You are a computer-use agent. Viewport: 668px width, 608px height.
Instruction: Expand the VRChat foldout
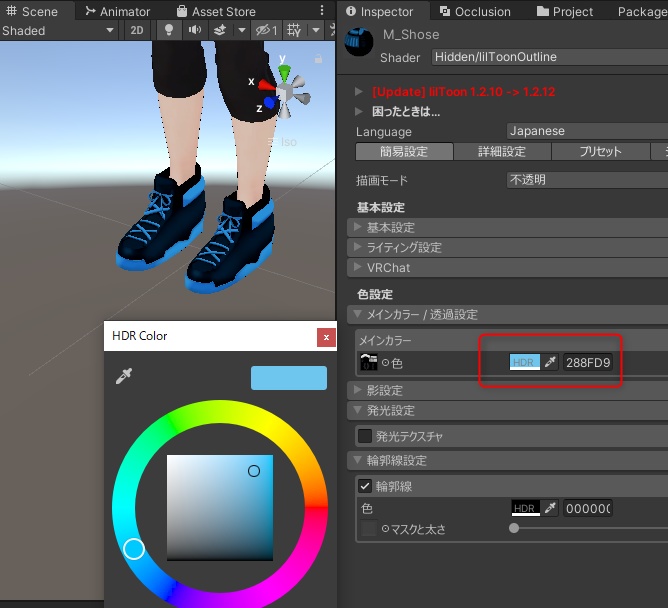508,268
